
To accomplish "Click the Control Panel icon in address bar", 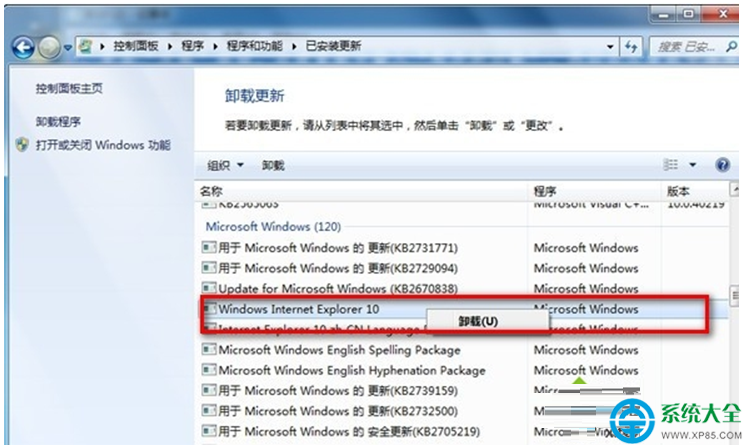I will 86,46.
